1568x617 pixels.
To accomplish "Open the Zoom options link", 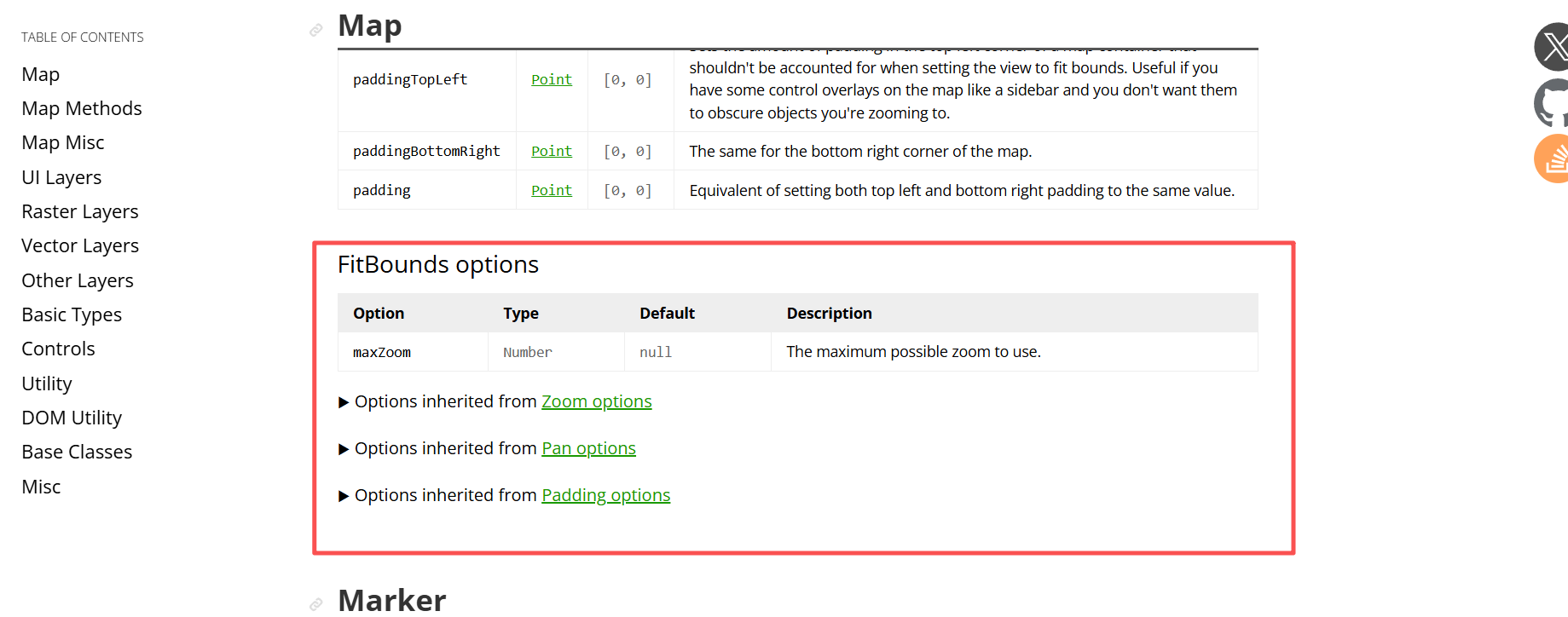I will 596,401.
